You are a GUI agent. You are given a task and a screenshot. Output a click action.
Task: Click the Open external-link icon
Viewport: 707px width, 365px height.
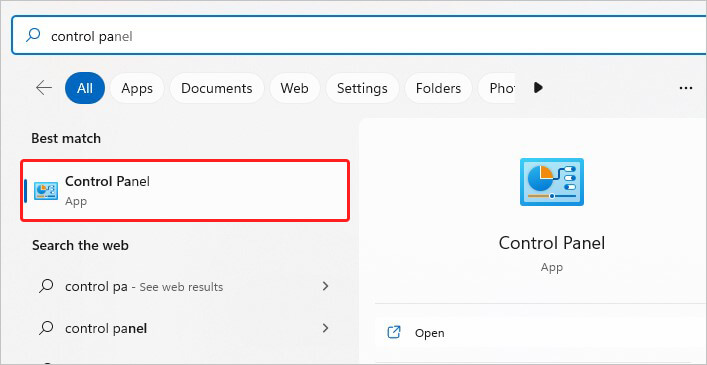[x=394, y=333]
